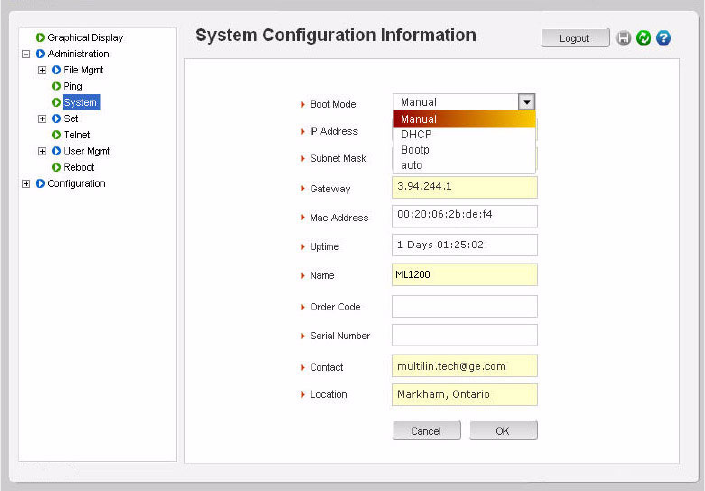Click the Location field

464,394
